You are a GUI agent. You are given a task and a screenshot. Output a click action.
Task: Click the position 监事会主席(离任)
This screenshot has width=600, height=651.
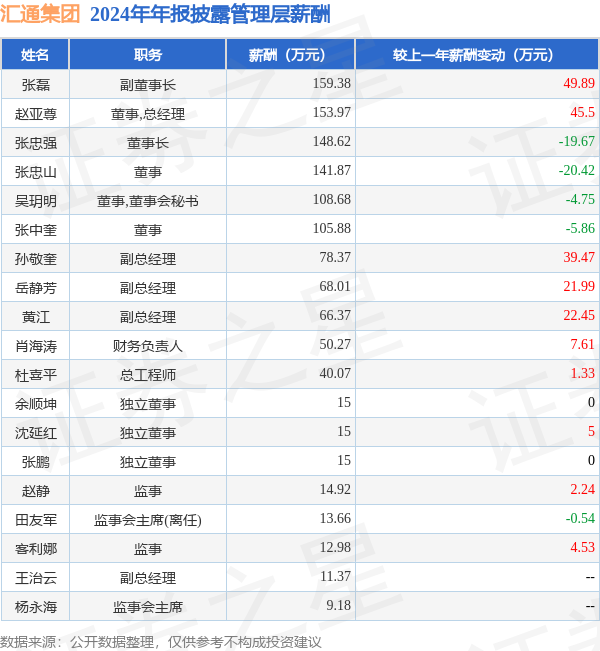[148, 520]
